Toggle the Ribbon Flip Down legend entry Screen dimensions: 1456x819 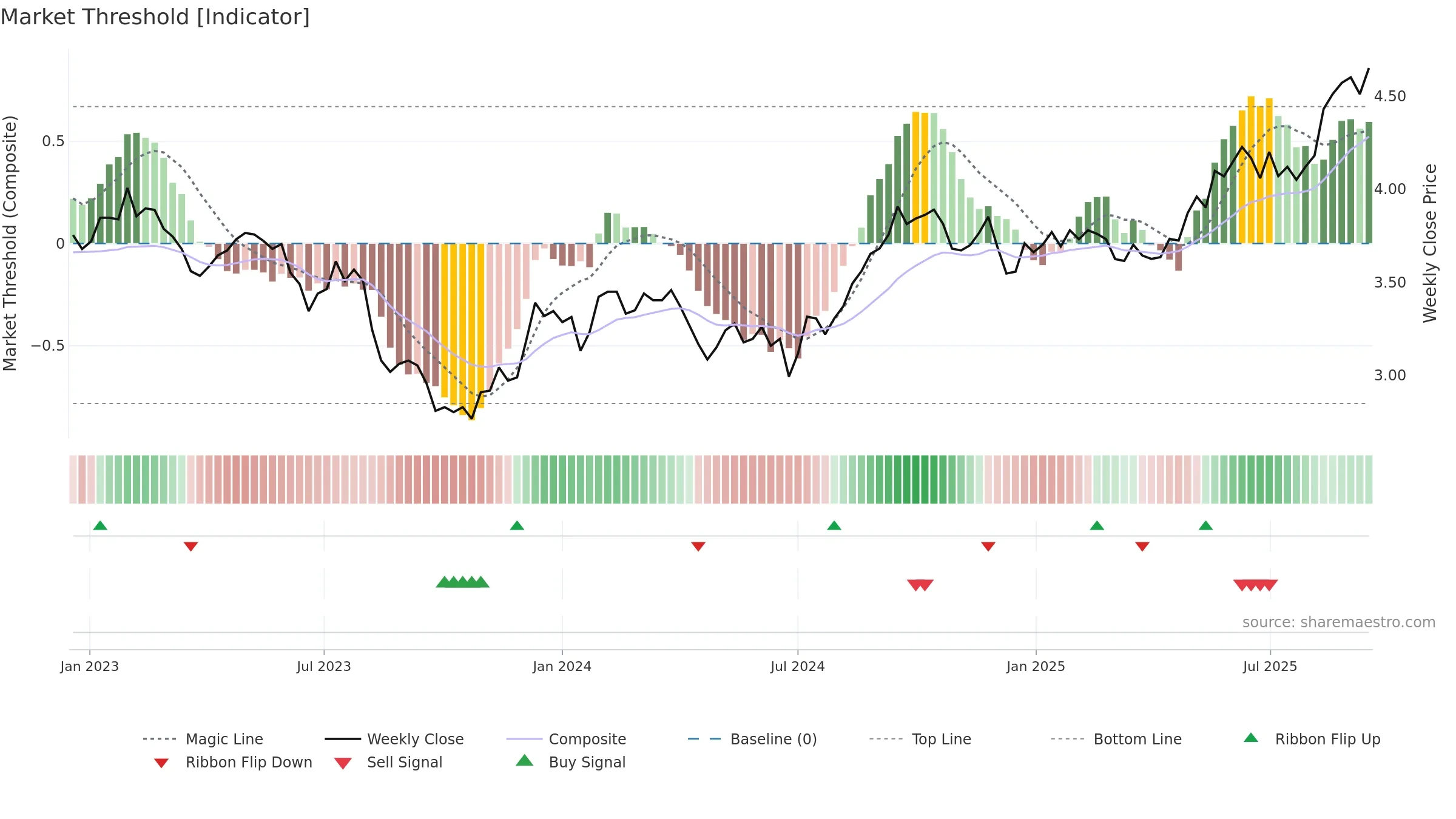(x=233, y=762)
